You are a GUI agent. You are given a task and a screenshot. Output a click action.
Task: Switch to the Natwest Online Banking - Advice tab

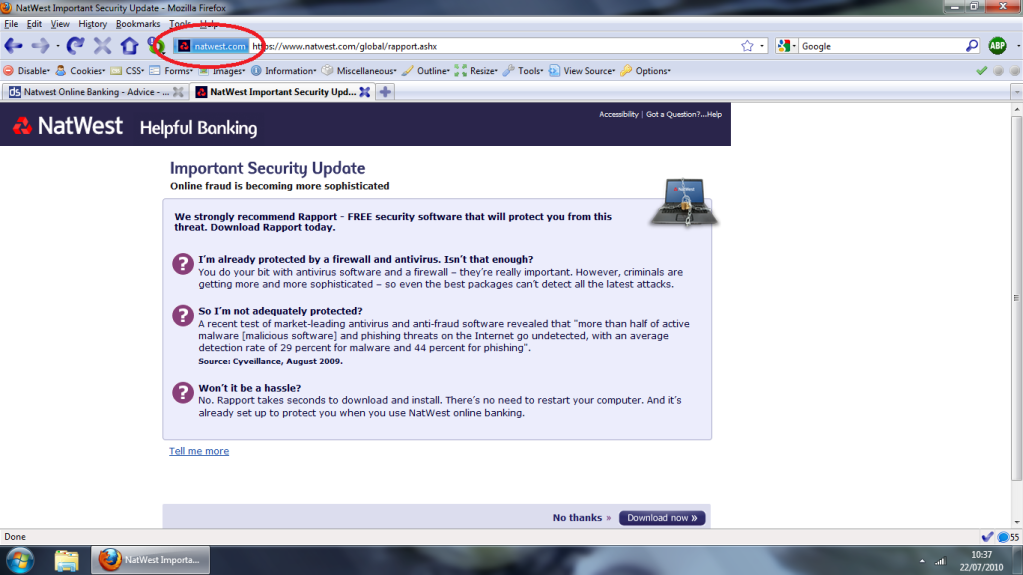(95, 92)
